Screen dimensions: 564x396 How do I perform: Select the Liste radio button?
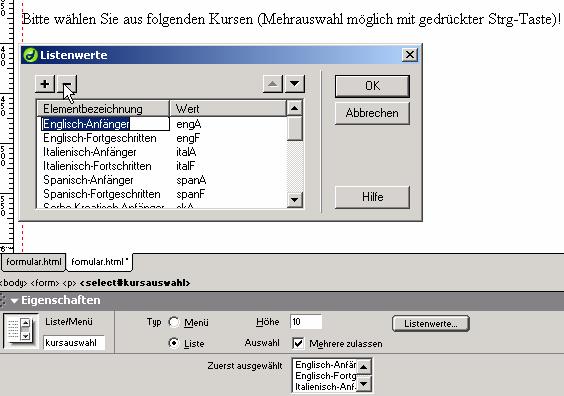coord(174,343)
